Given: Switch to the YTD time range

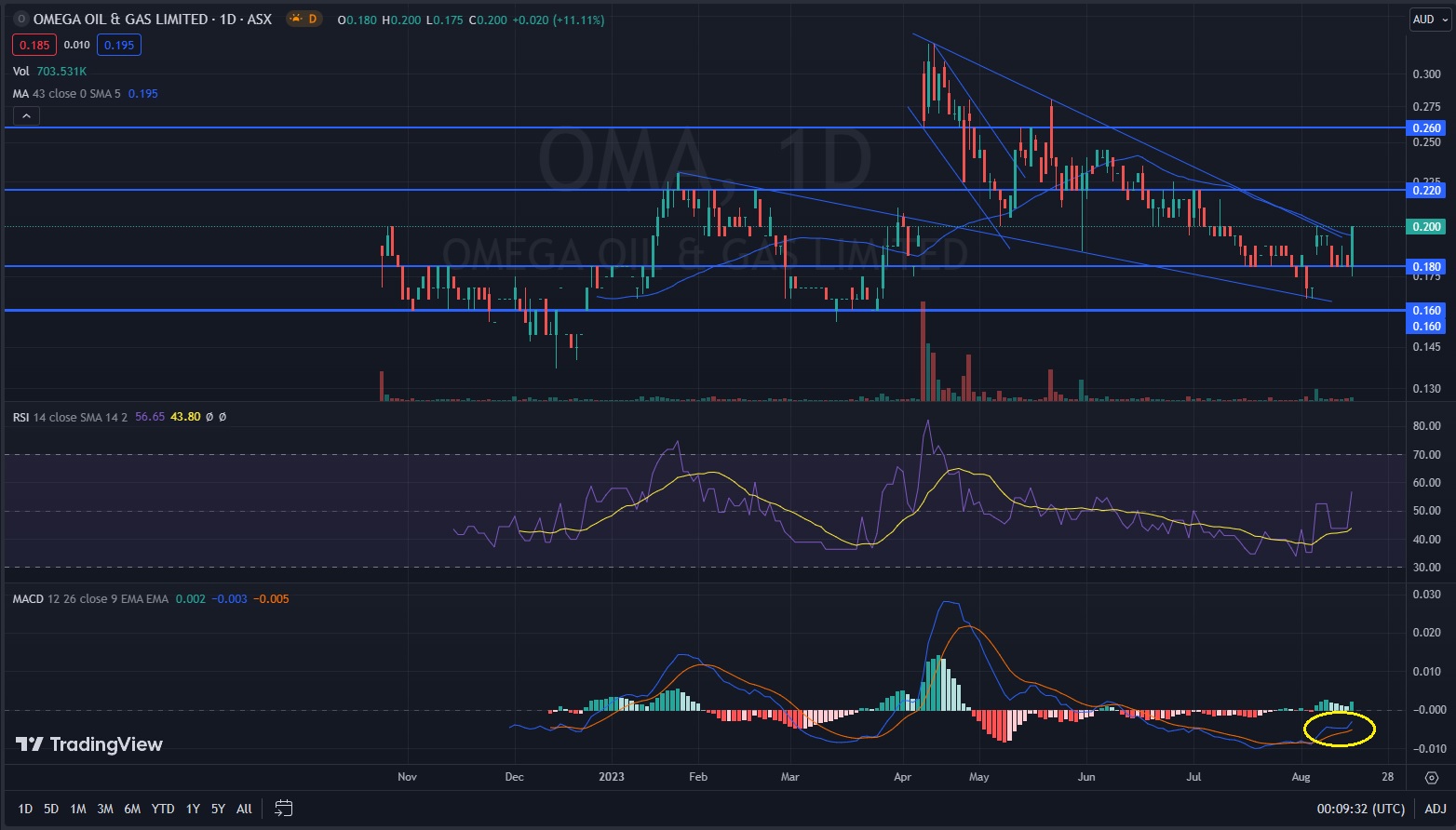Looking at the screenshot, I should 163,809.
